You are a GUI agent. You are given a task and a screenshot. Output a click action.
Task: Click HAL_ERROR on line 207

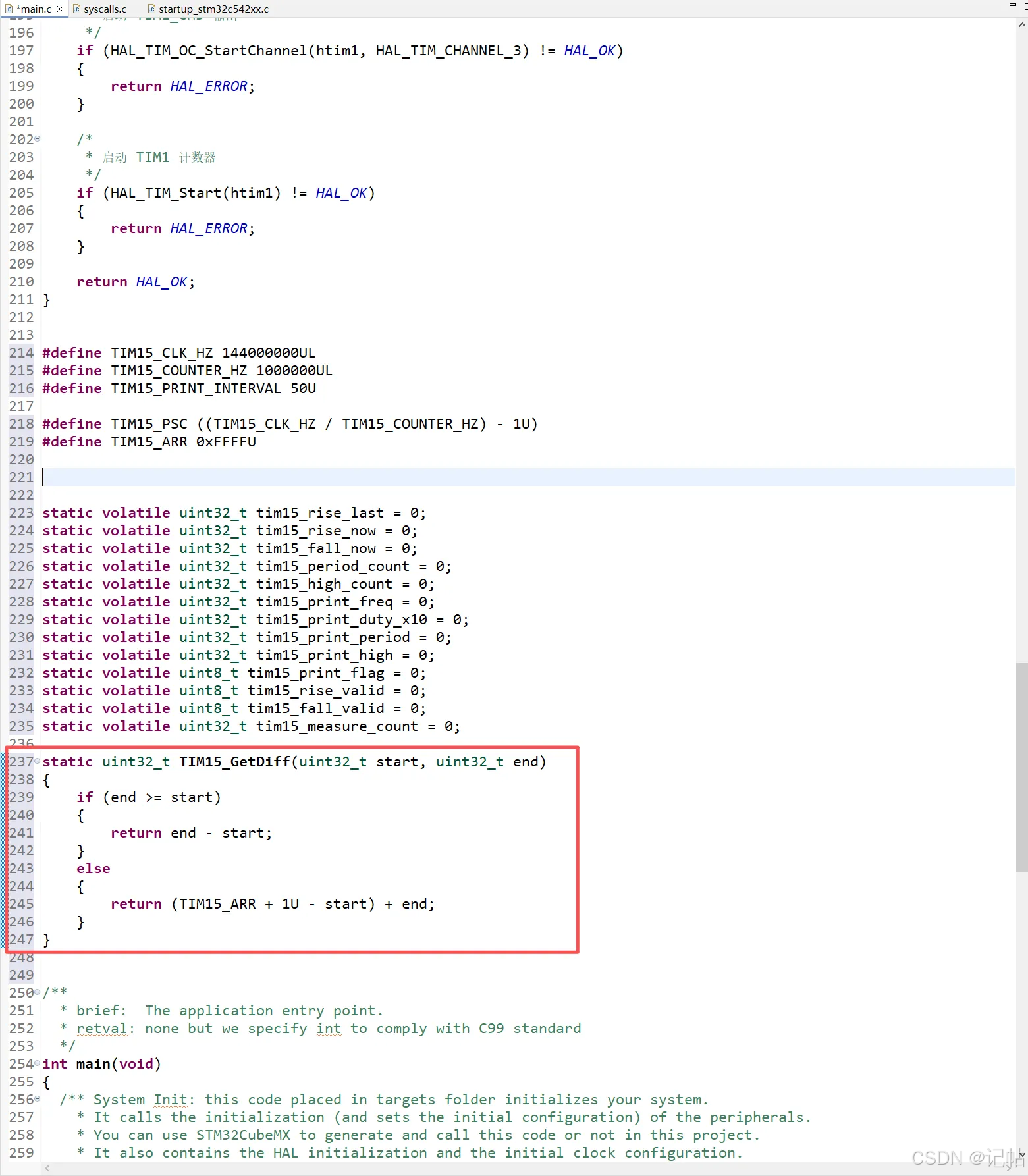[x=209, y=228]
